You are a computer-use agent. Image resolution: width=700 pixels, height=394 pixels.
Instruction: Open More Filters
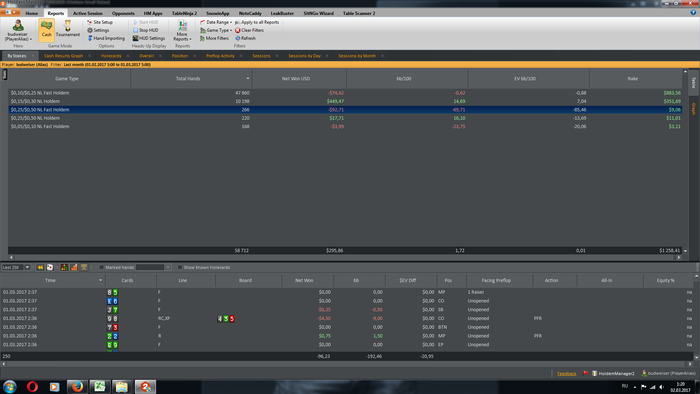[x=214, y=38]
